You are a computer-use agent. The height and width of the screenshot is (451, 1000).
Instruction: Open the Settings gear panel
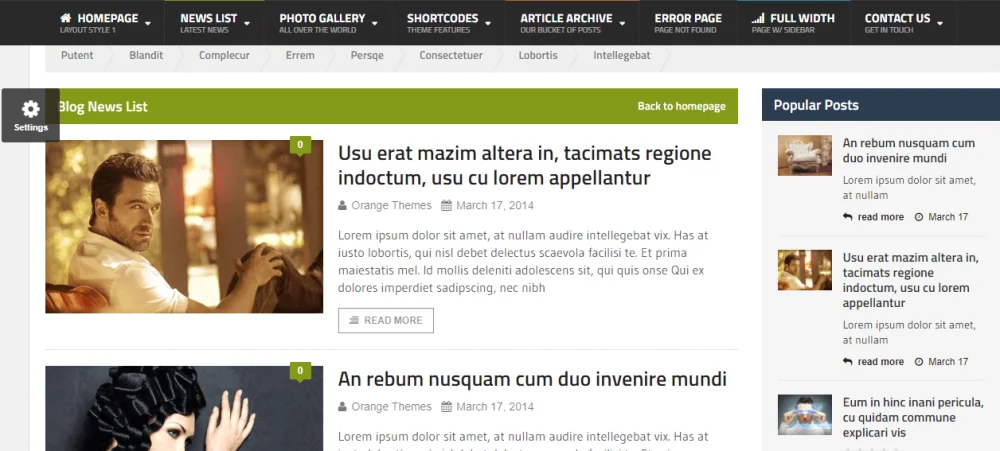(x=30, y=115)
